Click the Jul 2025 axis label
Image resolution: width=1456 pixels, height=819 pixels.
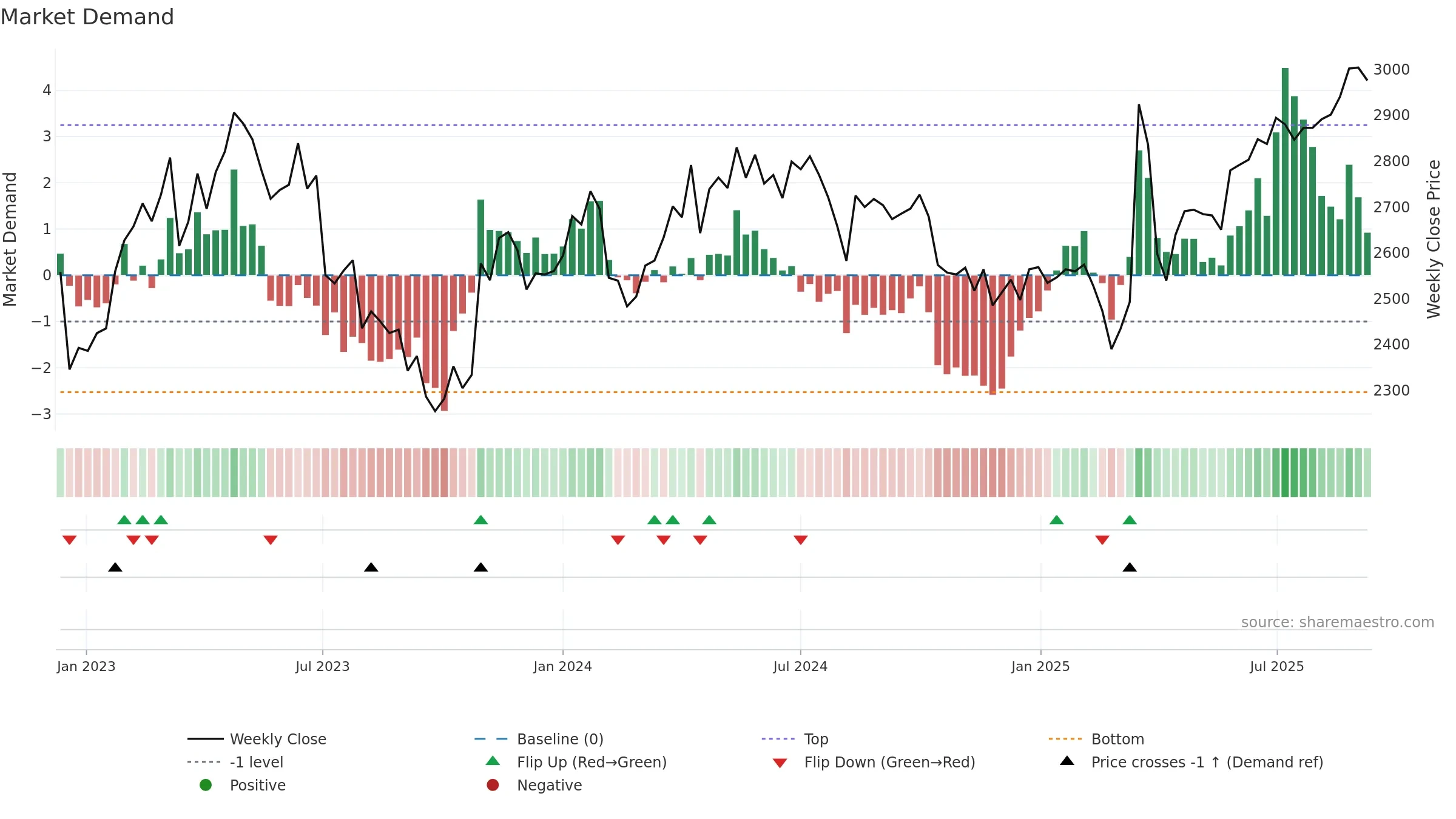(x=1277, y=666)
